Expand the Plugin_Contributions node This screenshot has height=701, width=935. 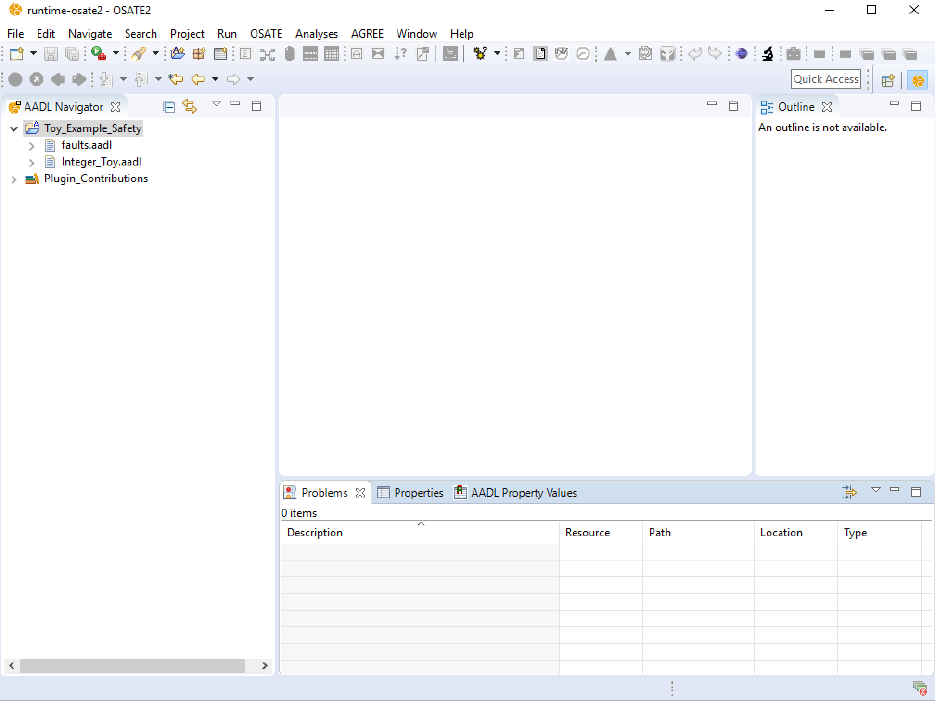(14, 180)
